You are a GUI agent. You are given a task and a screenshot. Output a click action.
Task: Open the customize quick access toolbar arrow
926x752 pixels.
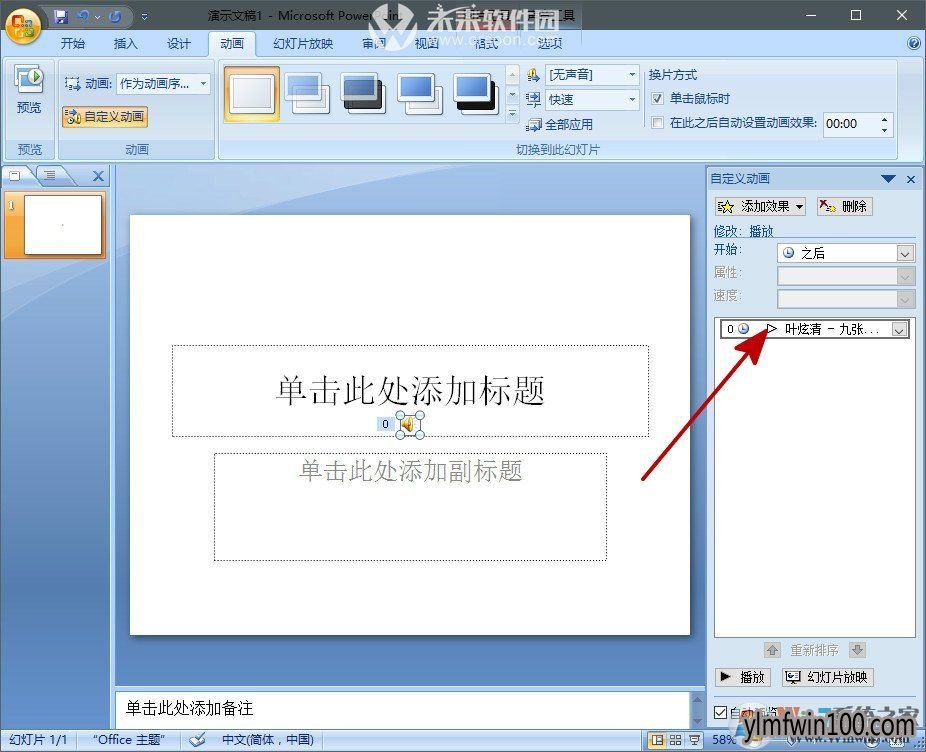click(x=145, y=17)
